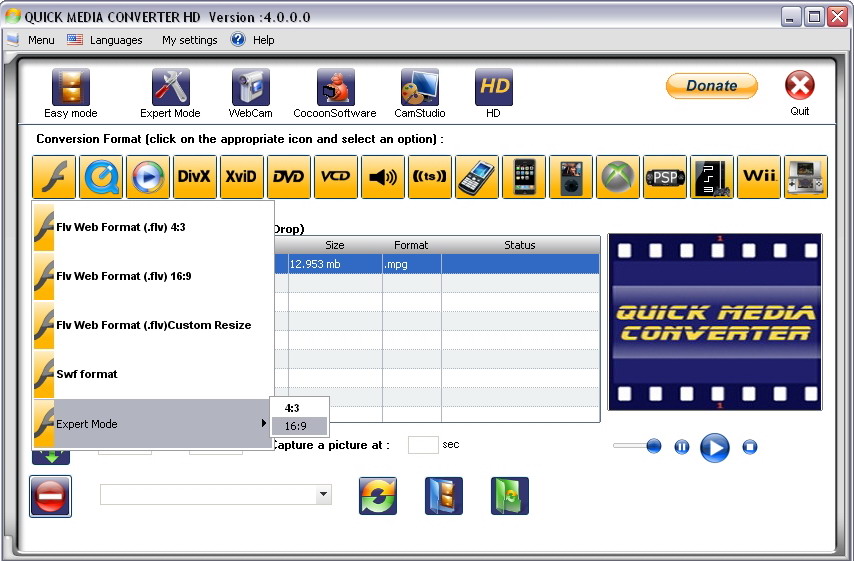Select Nintendo DS format icon
This screenshot has width=854, height=561.
coord(806,176)
